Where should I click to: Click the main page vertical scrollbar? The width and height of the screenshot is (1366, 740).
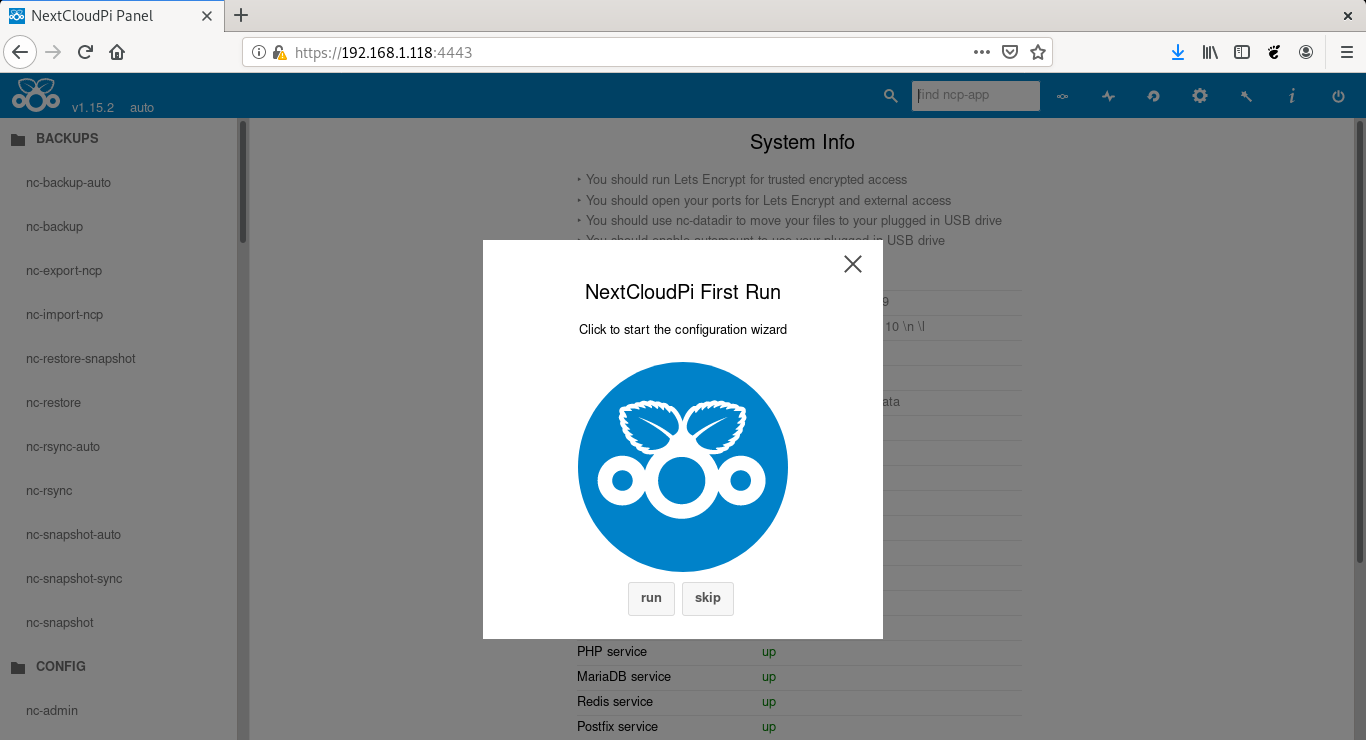point(1359,340)
